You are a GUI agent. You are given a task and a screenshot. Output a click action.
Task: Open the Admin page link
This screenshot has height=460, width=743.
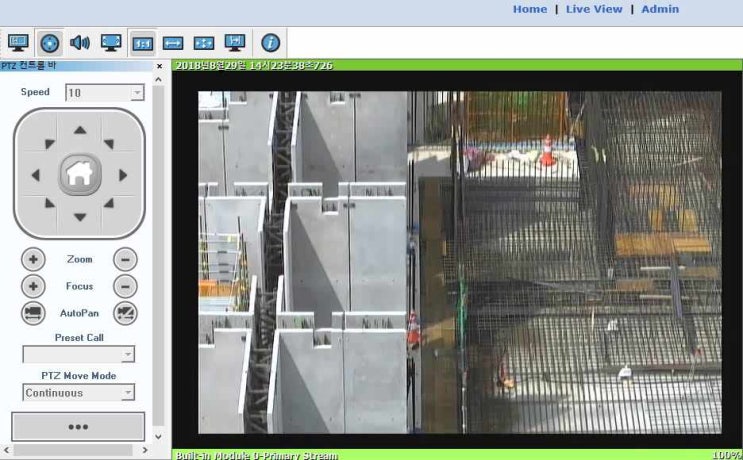tap(659, 9)
